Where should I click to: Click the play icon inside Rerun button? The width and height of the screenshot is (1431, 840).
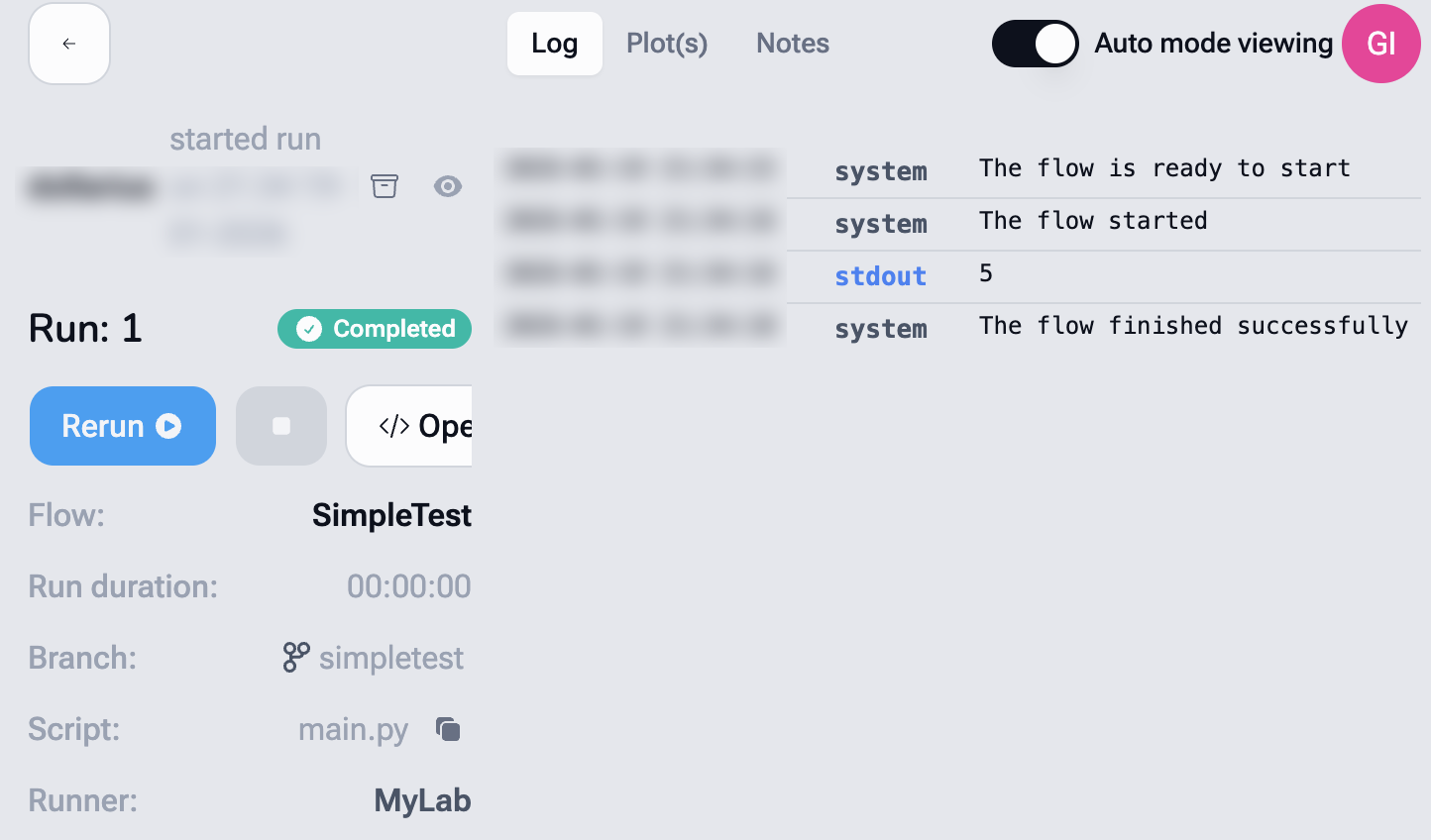(x=169, y=426)
